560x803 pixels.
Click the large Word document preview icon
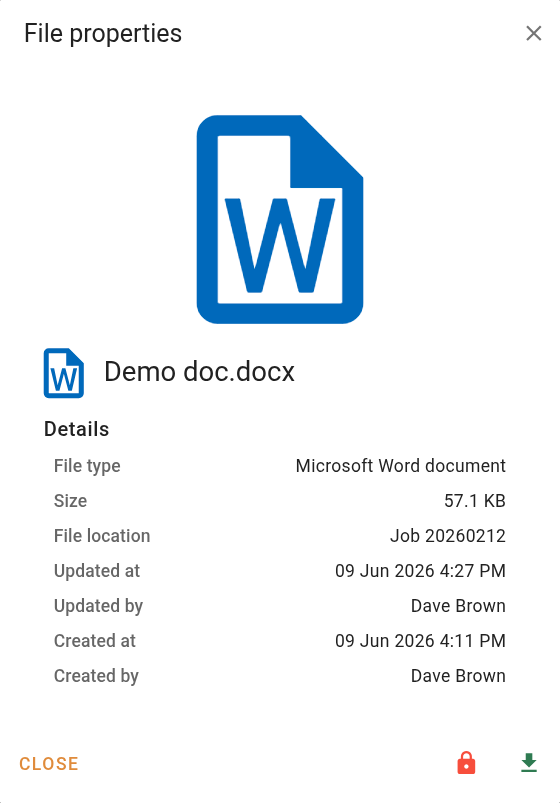280,219
